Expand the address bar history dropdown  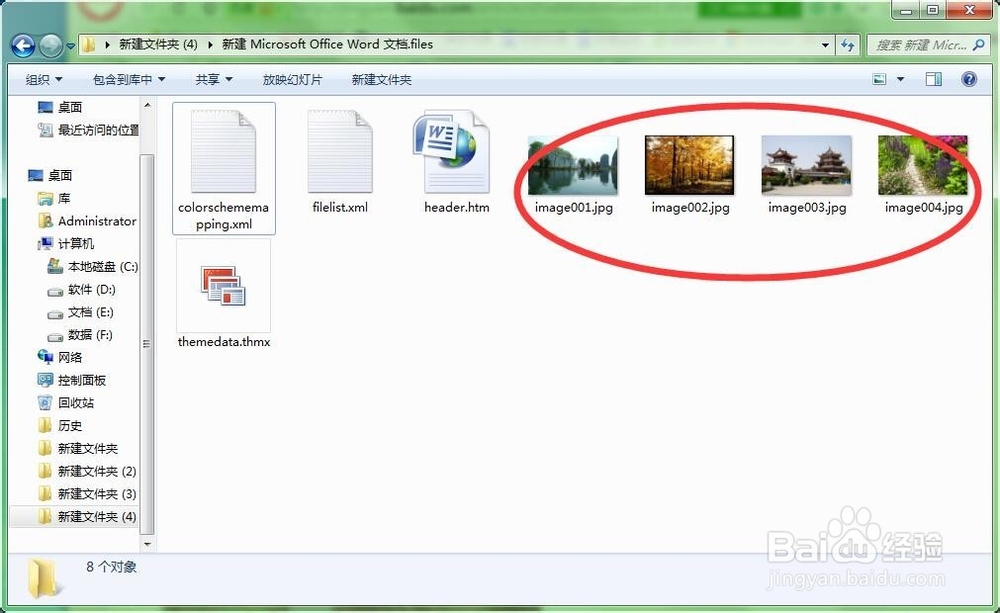tap(825, 45)
